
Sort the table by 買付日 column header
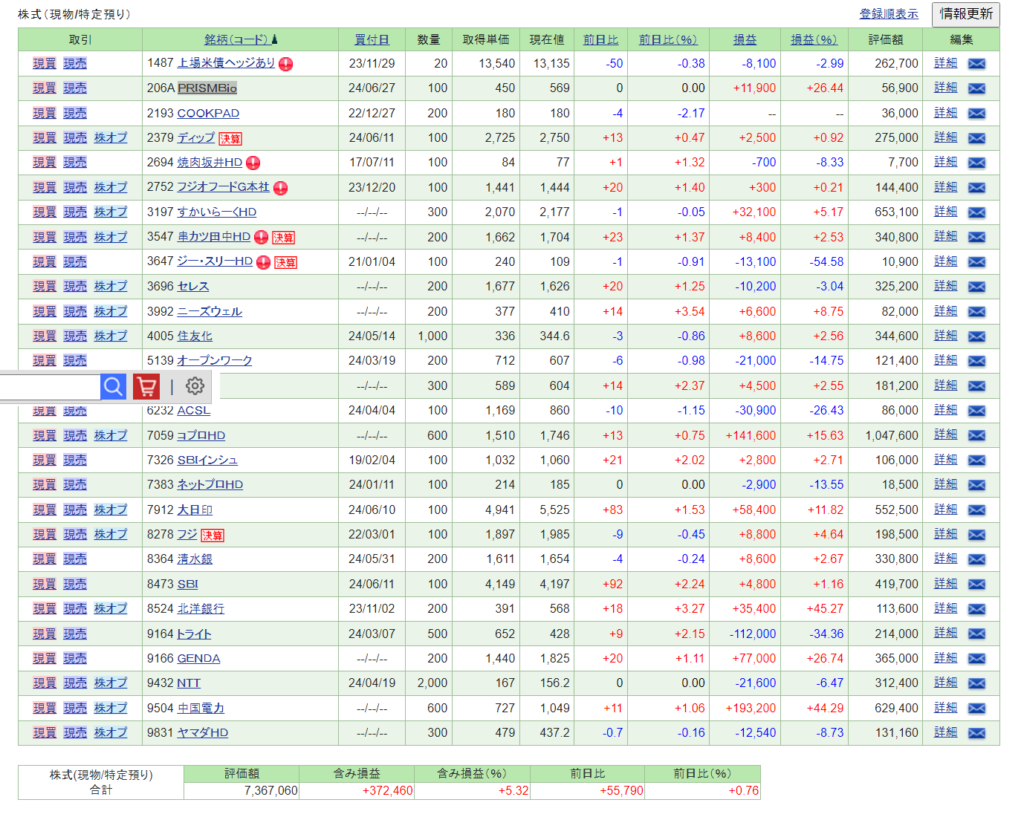pos(372,40)
